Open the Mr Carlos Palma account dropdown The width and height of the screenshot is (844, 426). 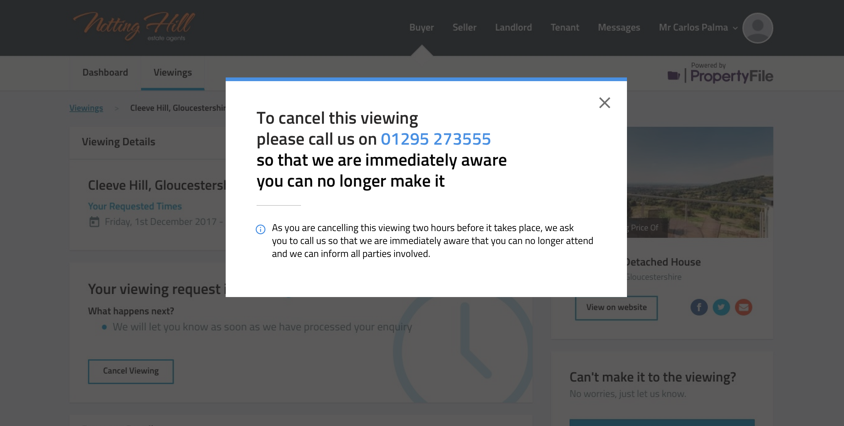pos(697,28)
